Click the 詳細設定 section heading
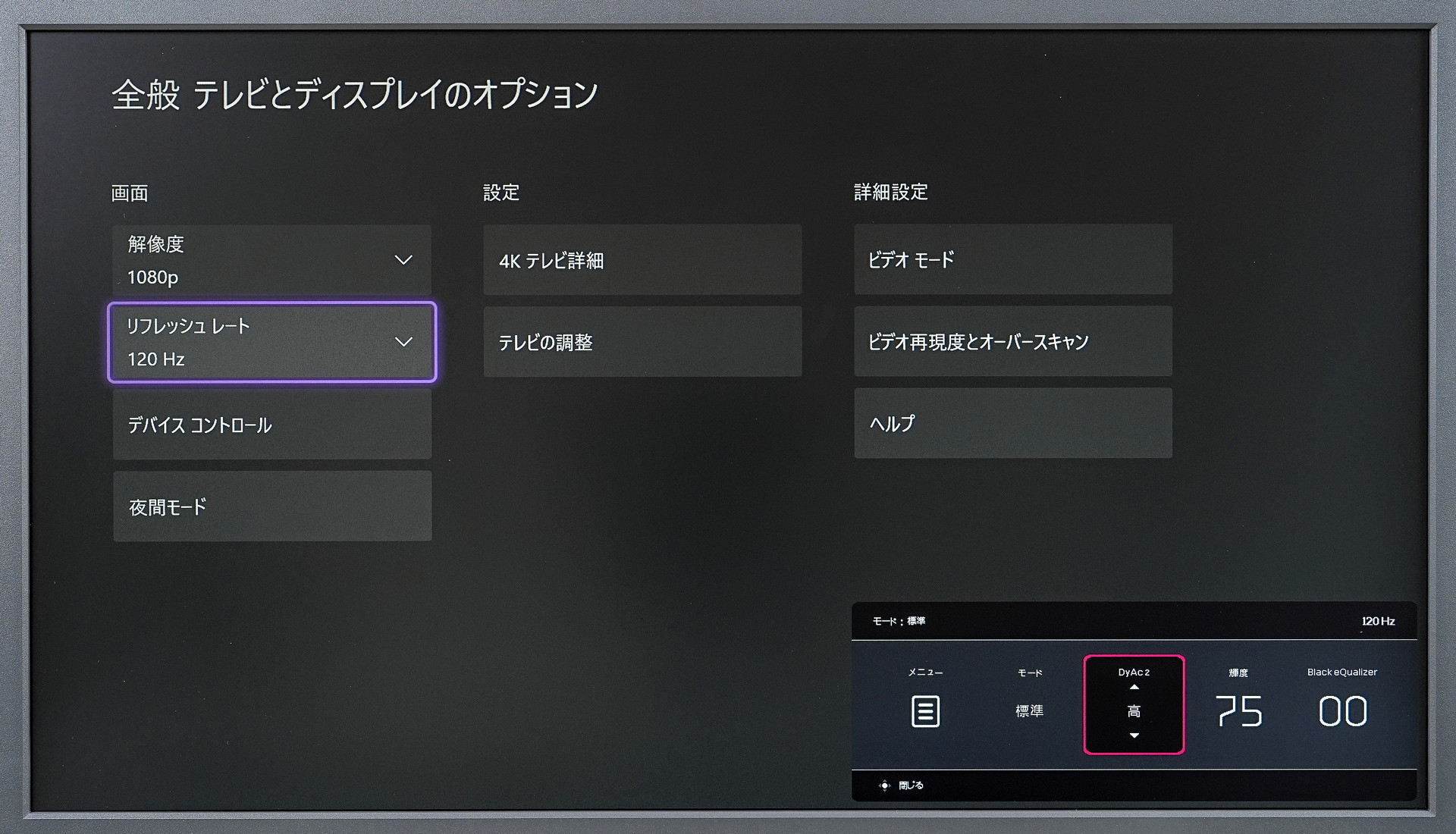This screenshot has height=834, width=1456. pyautogui.click(x=891, y=192)
